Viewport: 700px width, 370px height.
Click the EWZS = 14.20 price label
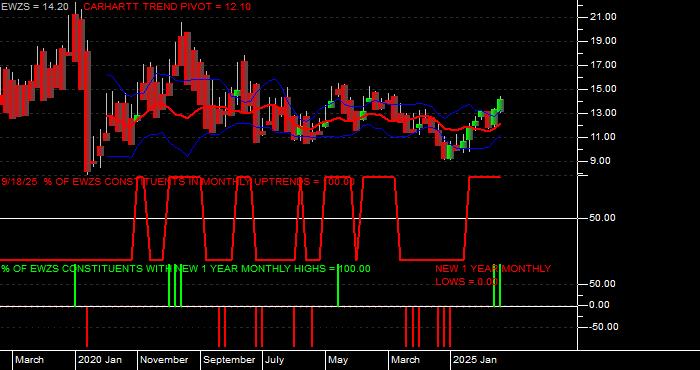(35, 7)
